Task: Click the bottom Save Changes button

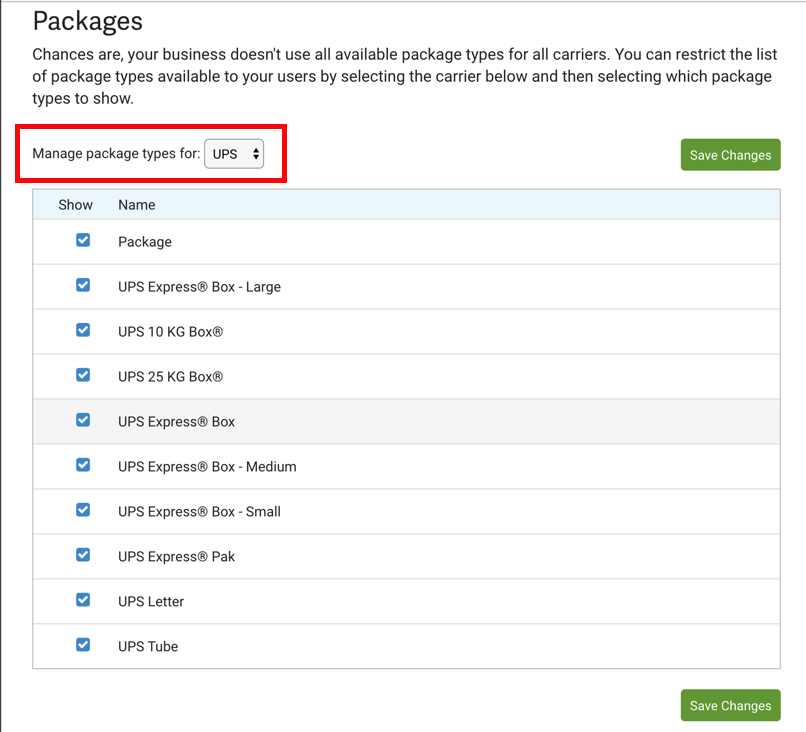Action: pos(730,705)
